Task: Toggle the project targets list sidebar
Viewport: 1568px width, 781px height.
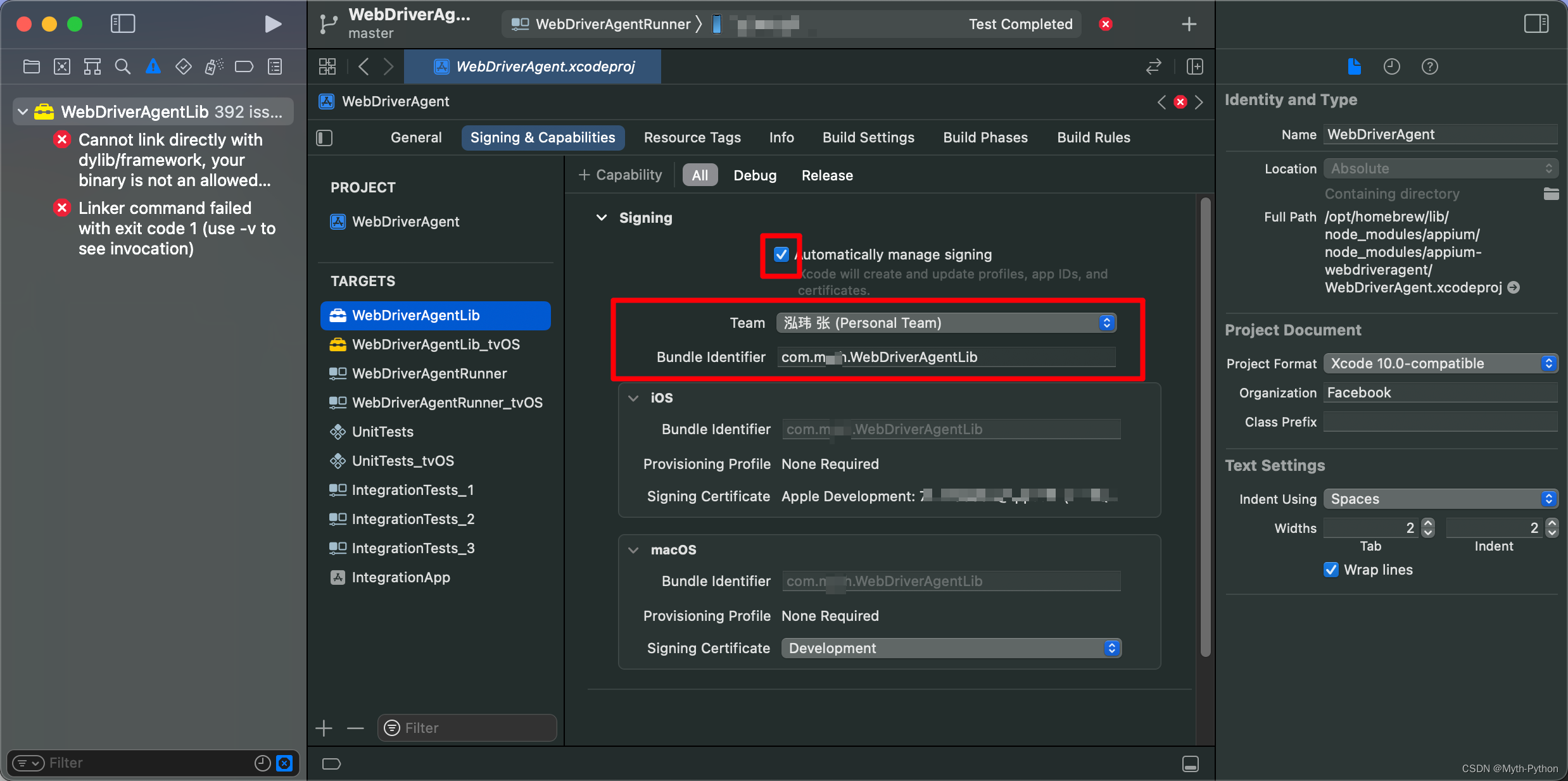Action: pyautogui.click(x=324, y=138)
